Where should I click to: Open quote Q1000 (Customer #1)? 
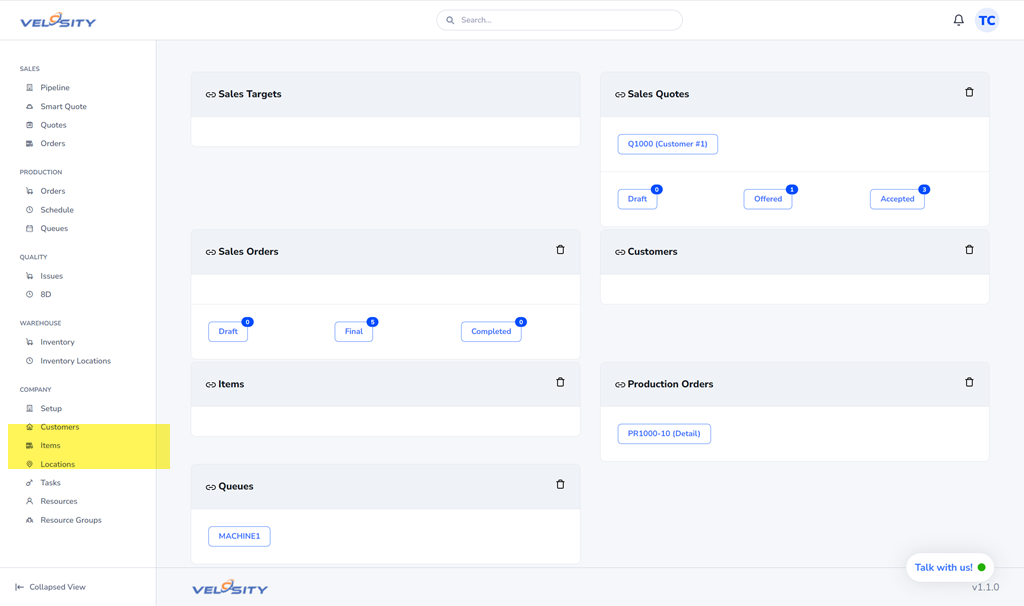pos(667,144)
